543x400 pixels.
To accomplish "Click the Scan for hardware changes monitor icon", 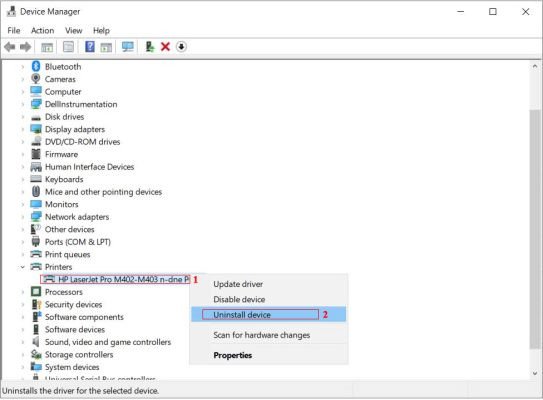I will (128, 47).
